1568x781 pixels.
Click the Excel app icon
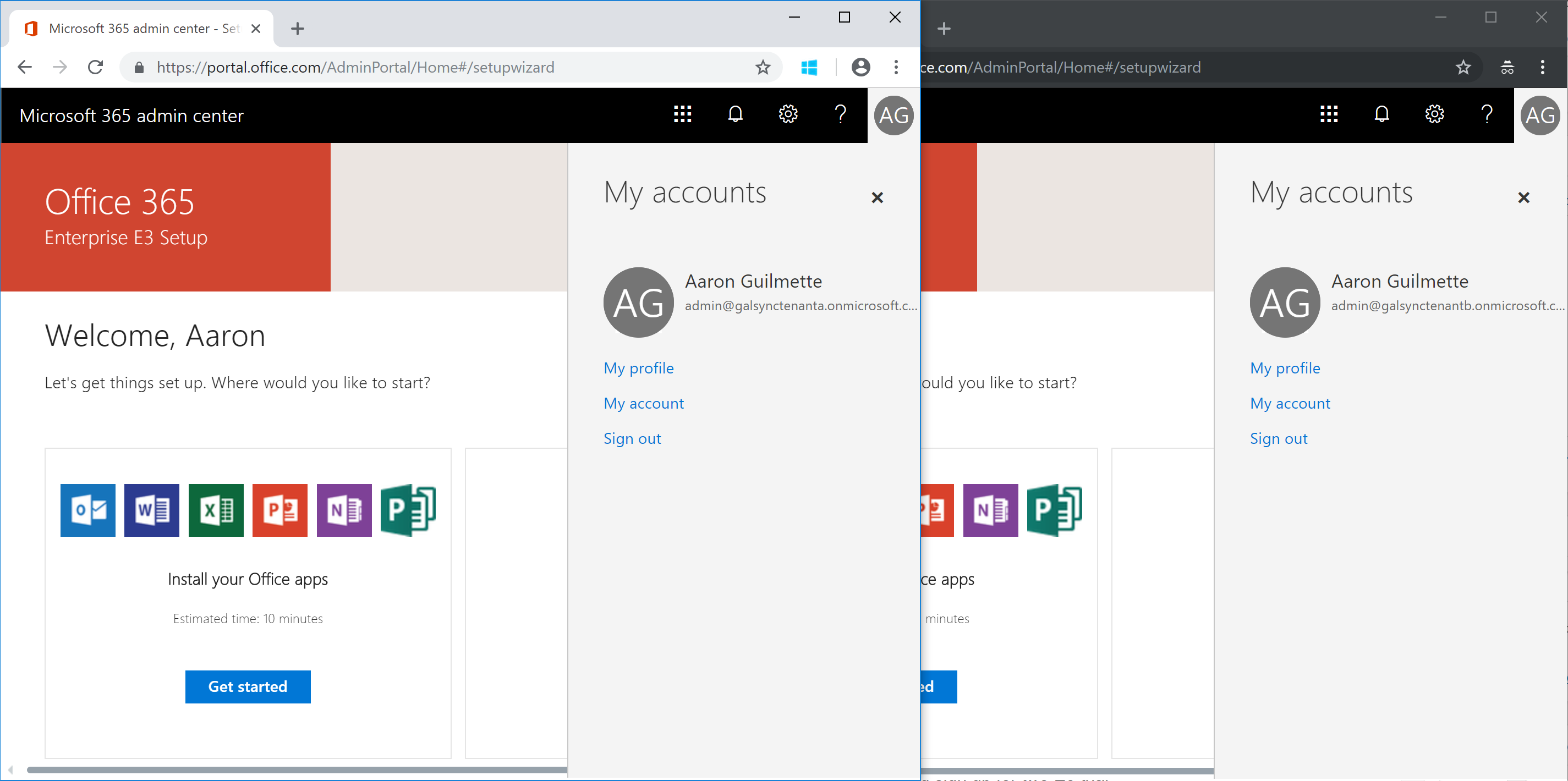(216, 510)
